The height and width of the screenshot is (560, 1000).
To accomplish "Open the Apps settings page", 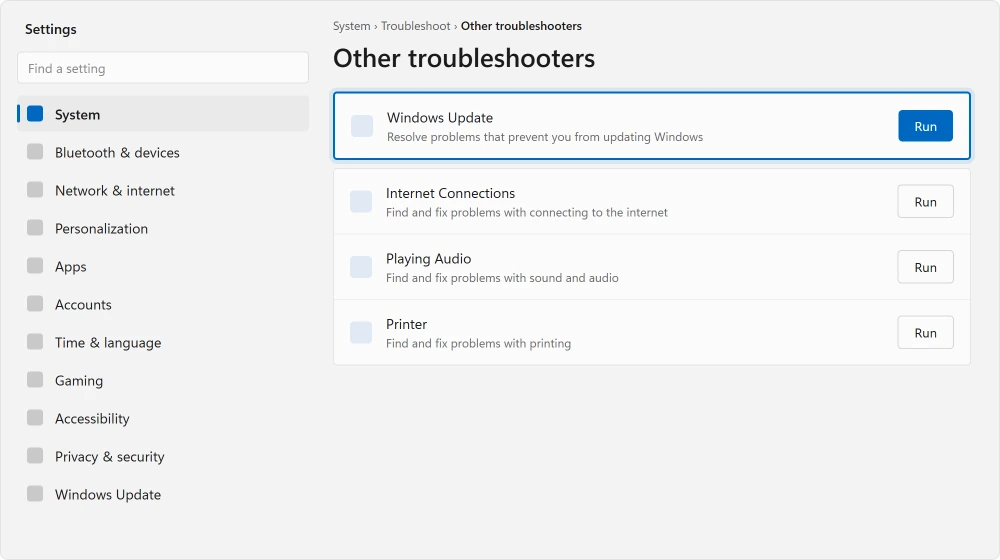I will point(163,267).
